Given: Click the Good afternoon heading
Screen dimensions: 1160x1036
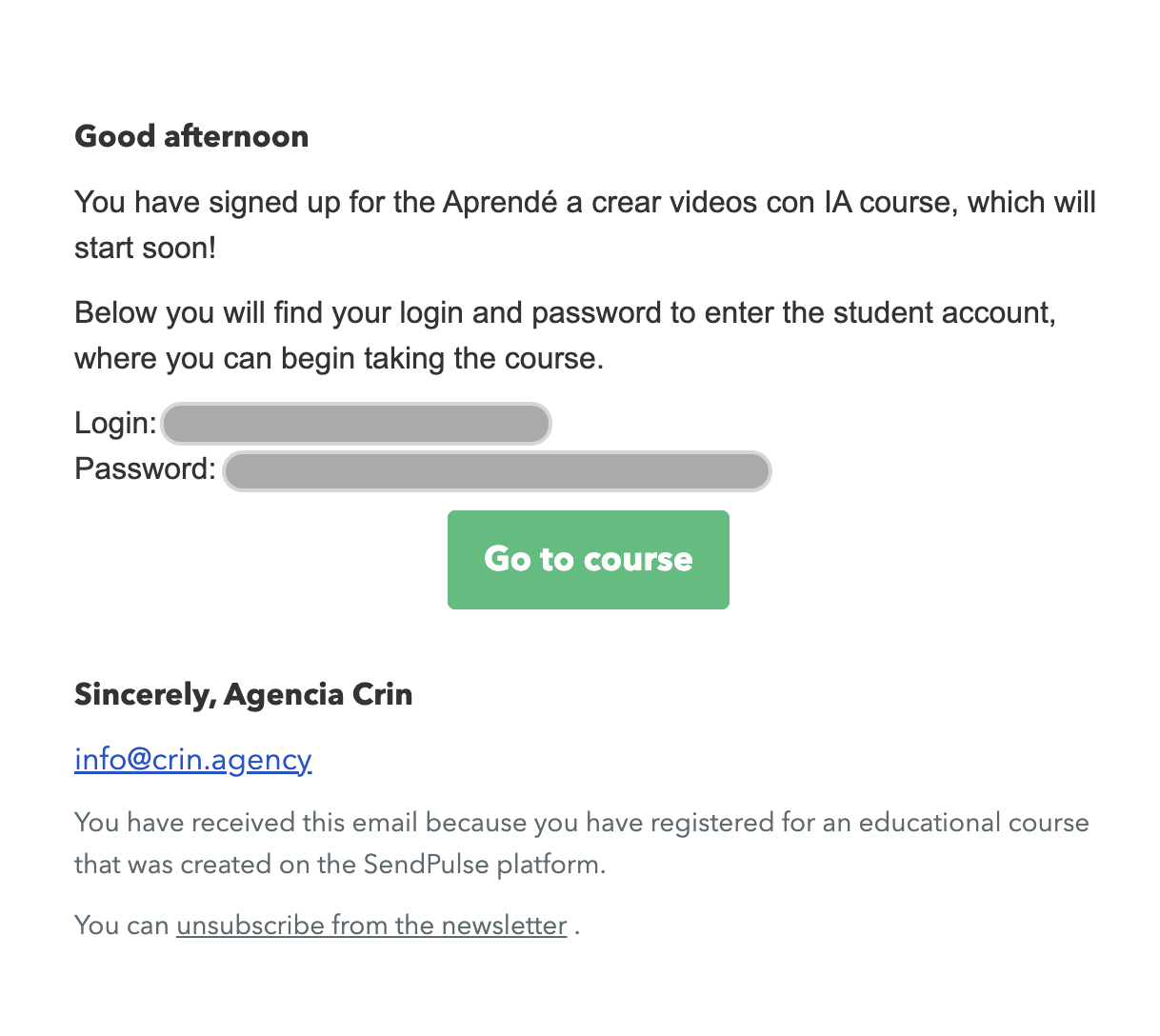Looking at the screenshot, I should [x=191, y=136].
